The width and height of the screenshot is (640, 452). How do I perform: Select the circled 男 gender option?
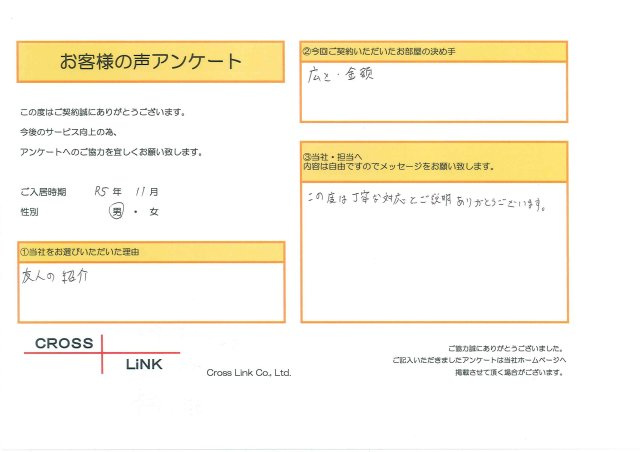(117, 212)
